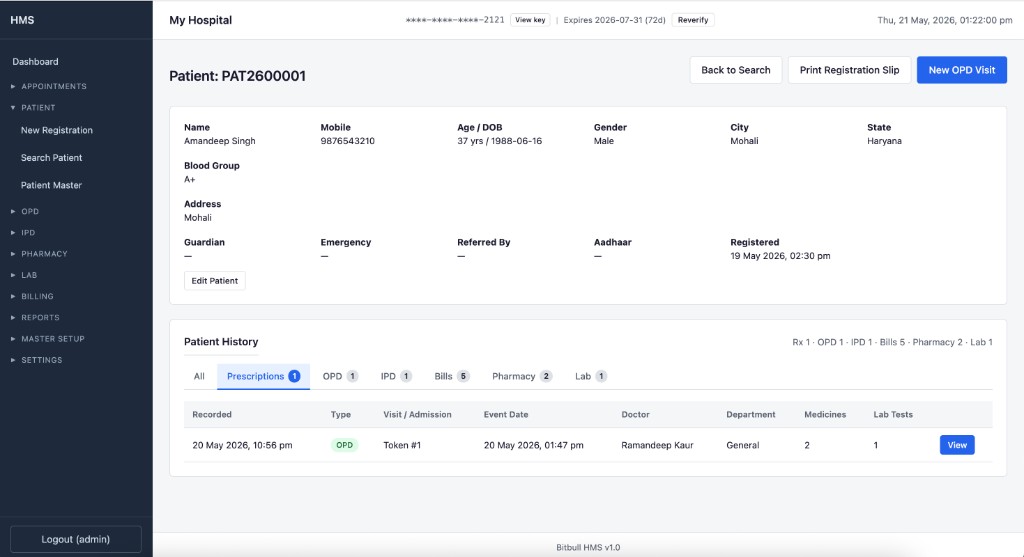Click the current date and time display
Viewport: 1024px width, 557px height.
tap(944, 20)
